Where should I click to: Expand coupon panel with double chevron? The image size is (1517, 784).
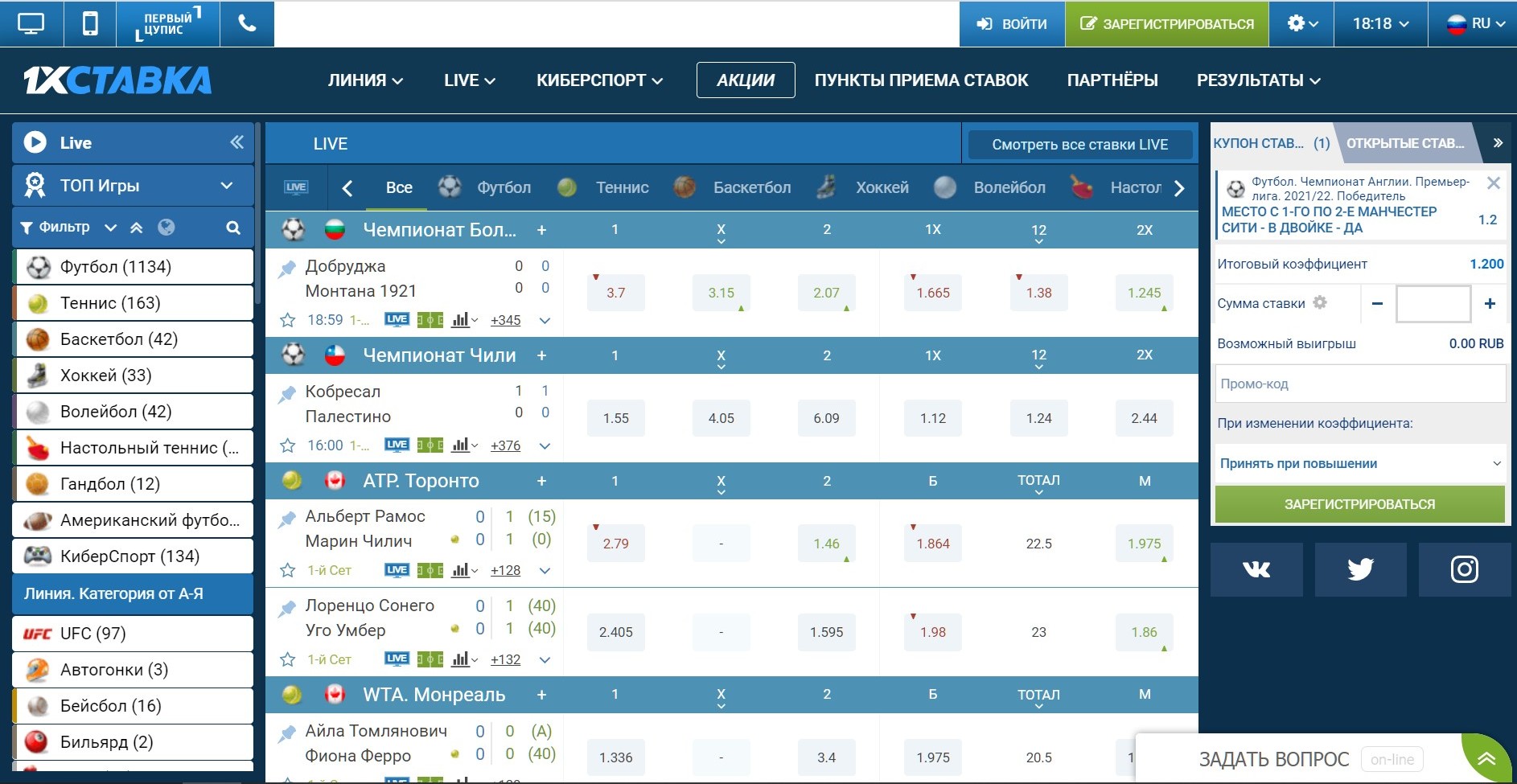(1498, 143)
